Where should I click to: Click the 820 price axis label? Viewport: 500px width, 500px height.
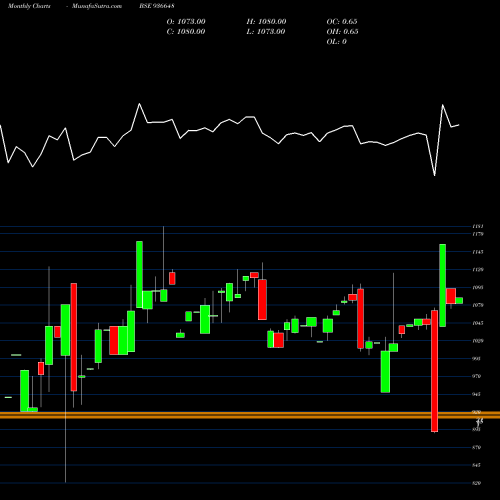pyautogui.click(x=477, y=483)
